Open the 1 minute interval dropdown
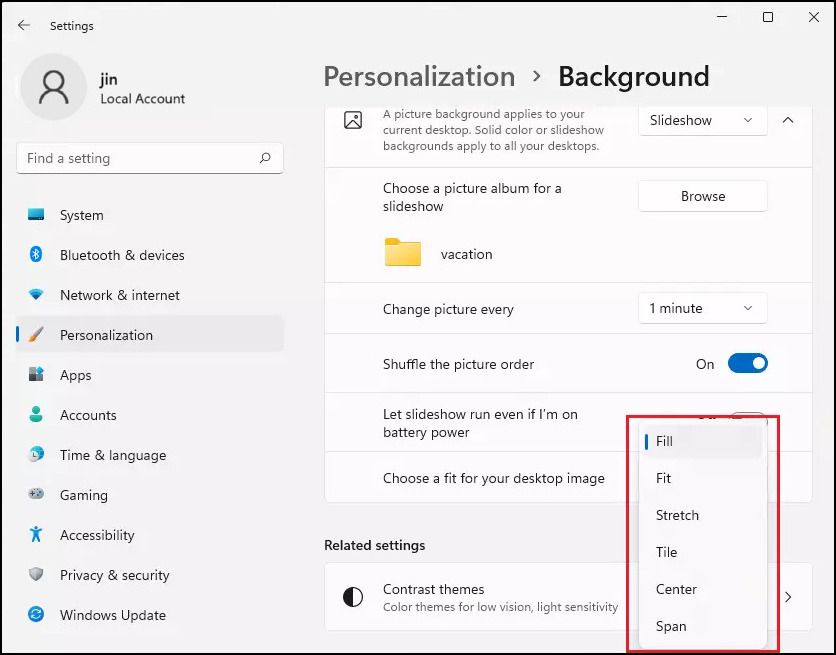Image resolution: width=836 pixels, height=655 pixels. click(x=703, y=308)
